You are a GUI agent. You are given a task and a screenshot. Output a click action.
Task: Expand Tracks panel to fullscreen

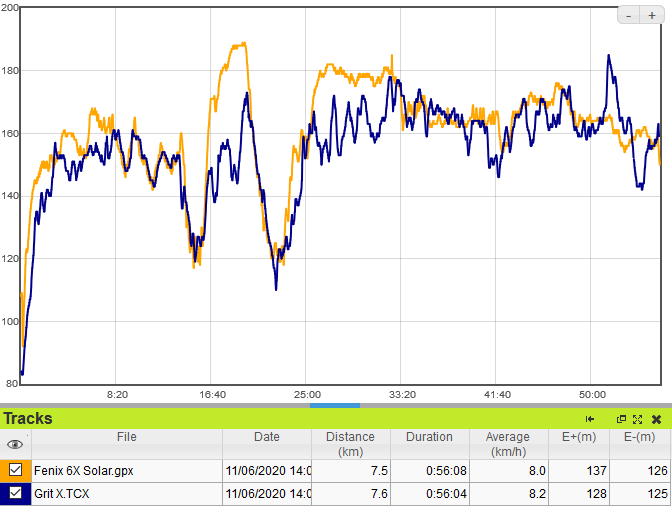point(637,419)
